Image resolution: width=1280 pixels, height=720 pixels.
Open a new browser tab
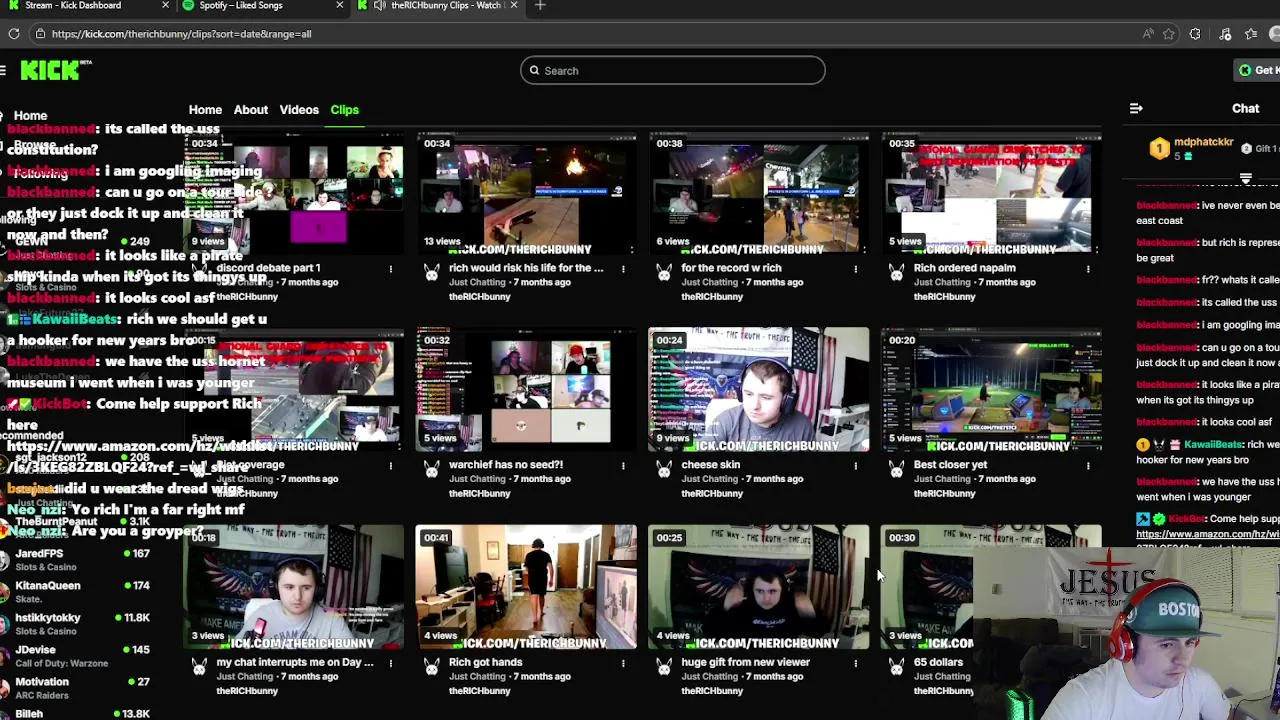(x=540, y=6)
